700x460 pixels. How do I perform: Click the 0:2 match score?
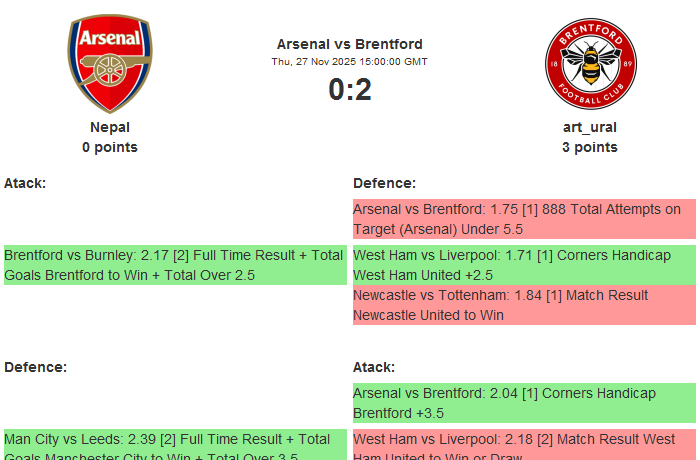(349, 90)
